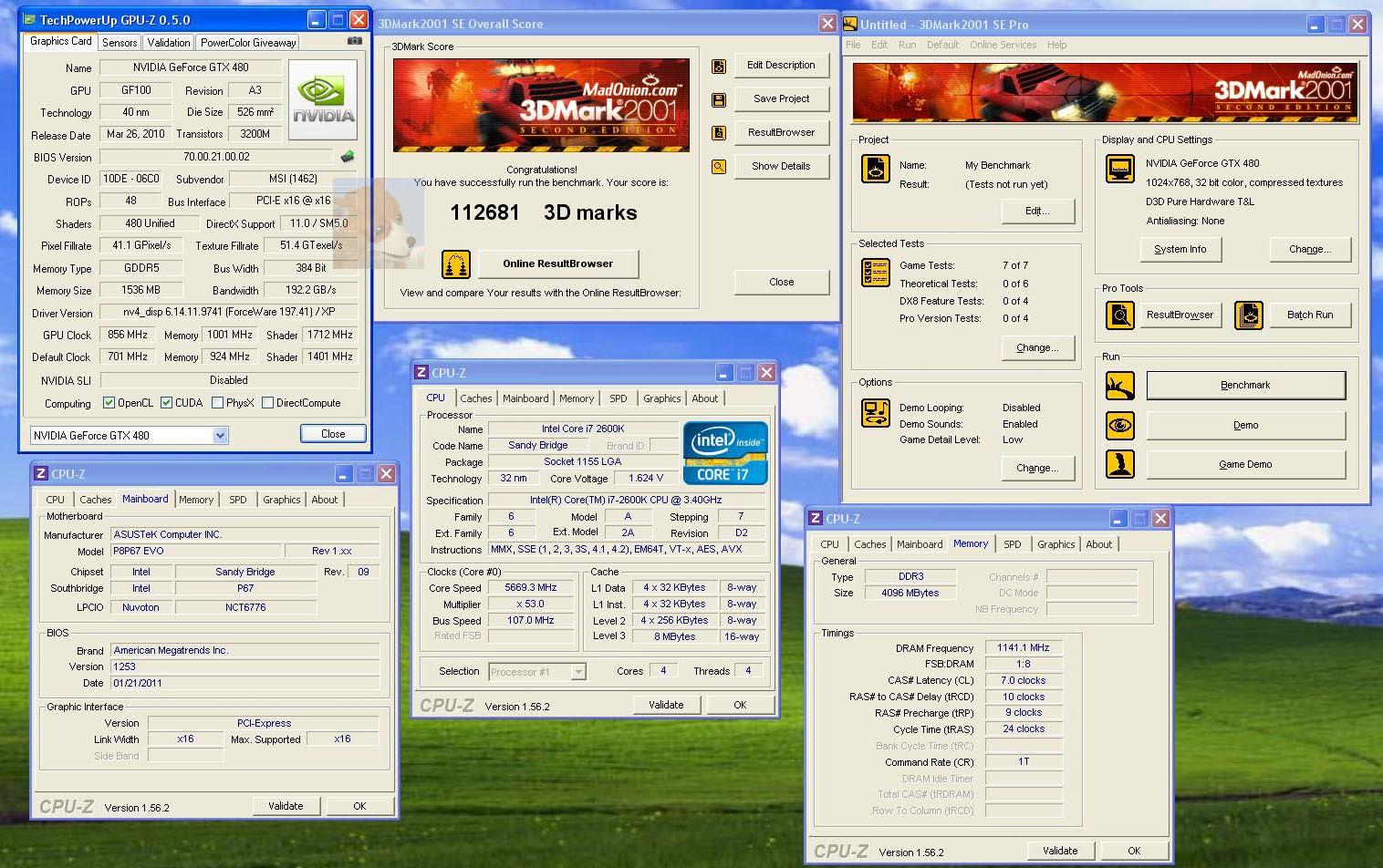Screen dimensions: 1383x868
Task: Toggle the OpenCL checkbox in GPU-Z
Action: tap(109, 403)
